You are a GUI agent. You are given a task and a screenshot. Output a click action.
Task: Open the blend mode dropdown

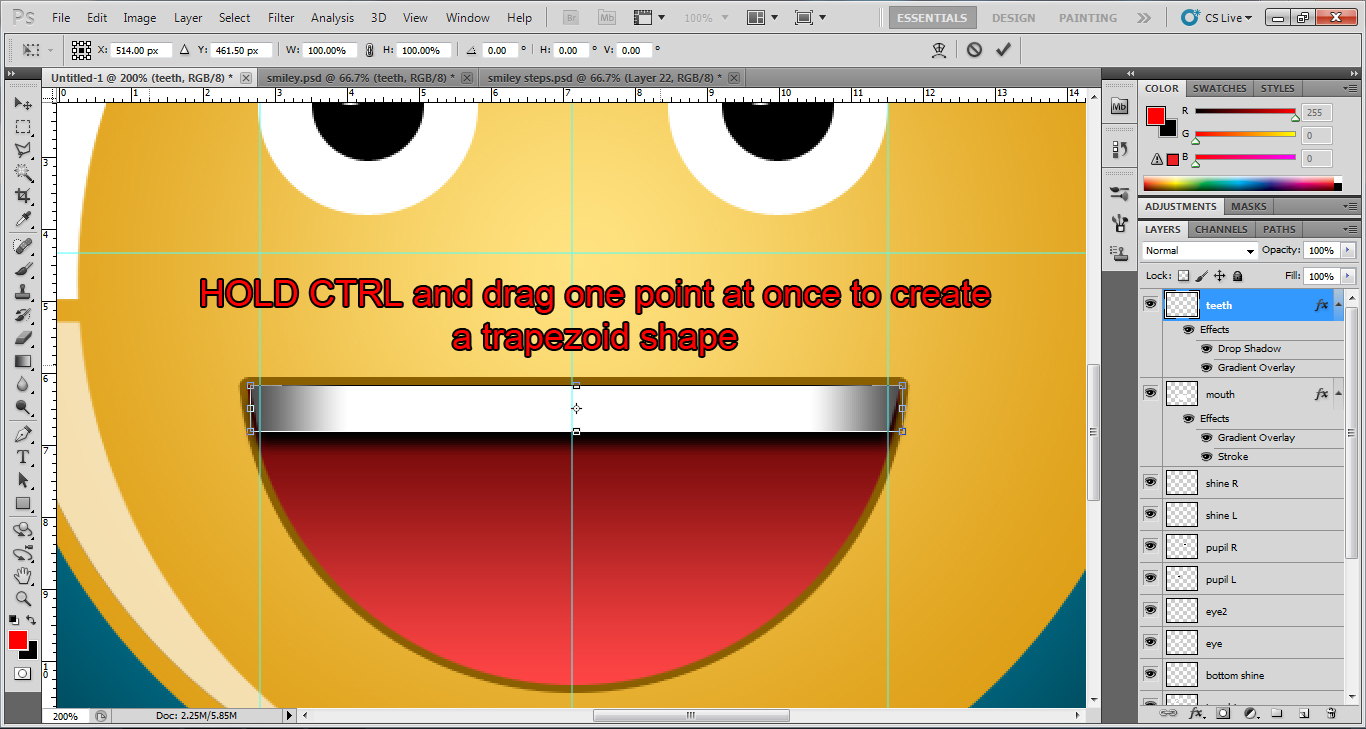pyautogui.click(x=1199, y=250)
